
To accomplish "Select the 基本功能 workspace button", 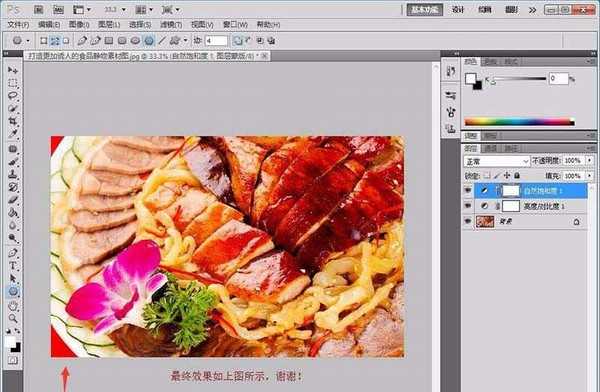I will pyautogui.click(x=425, y=10).
